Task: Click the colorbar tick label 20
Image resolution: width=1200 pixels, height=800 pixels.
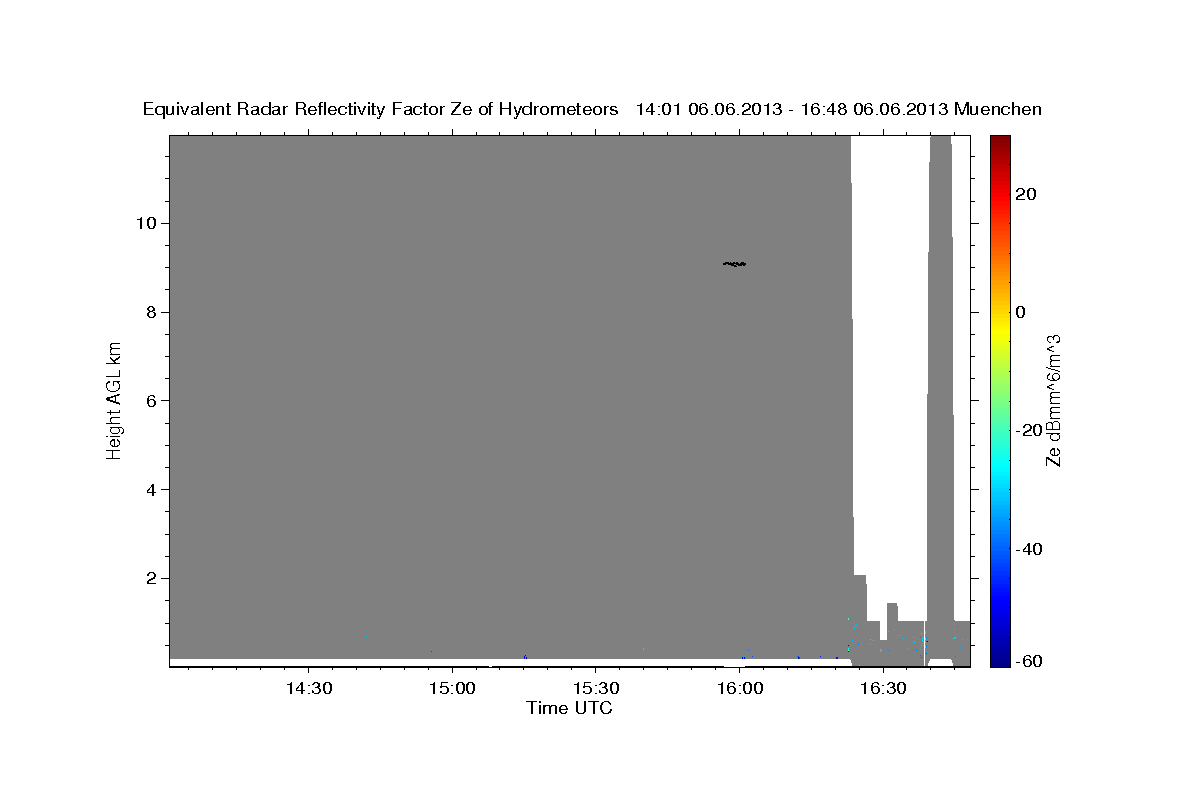Action: (x=1025, y=194)
